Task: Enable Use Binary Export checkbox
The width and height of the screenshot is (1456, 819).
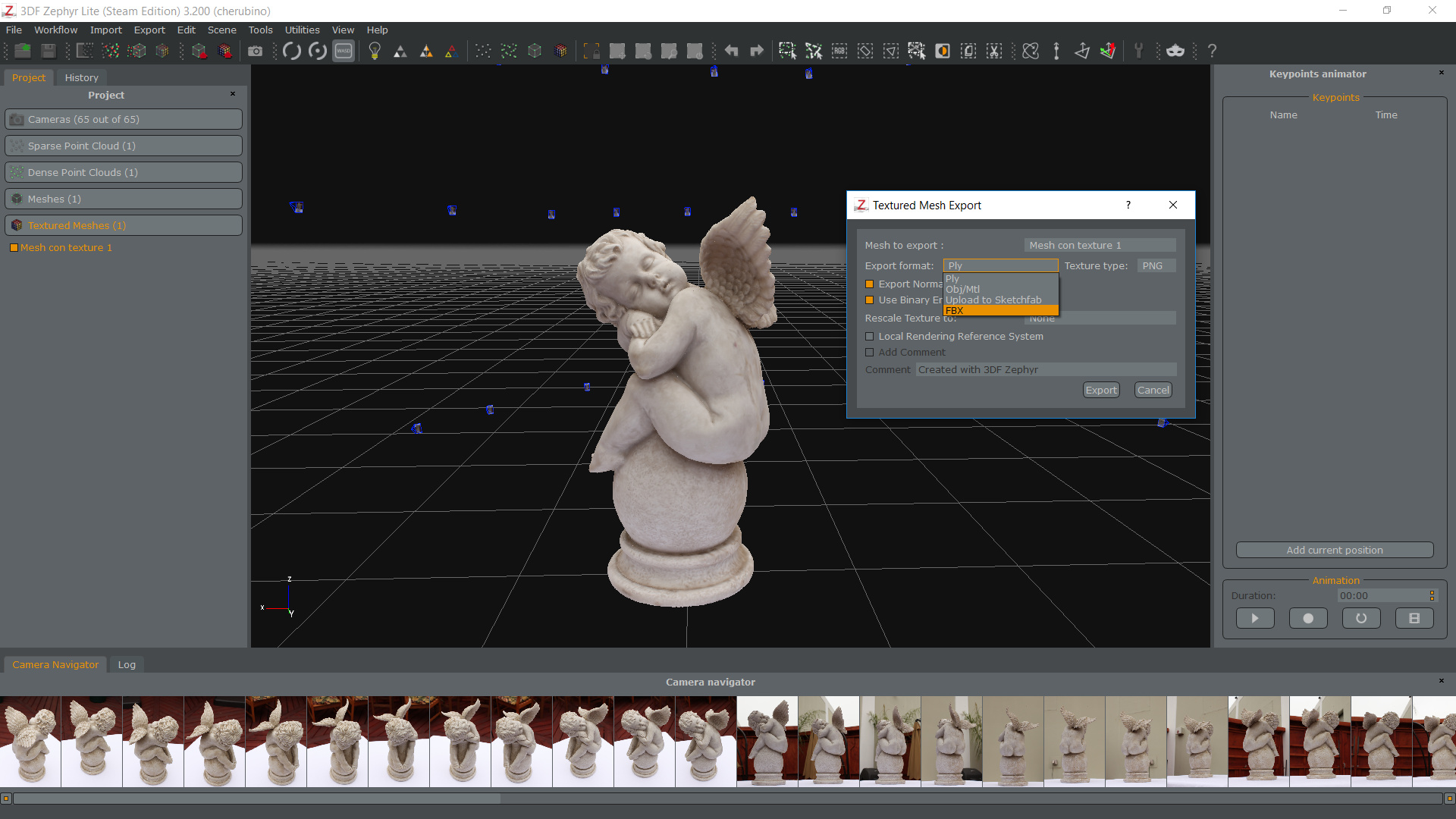Action: (869, 300)
